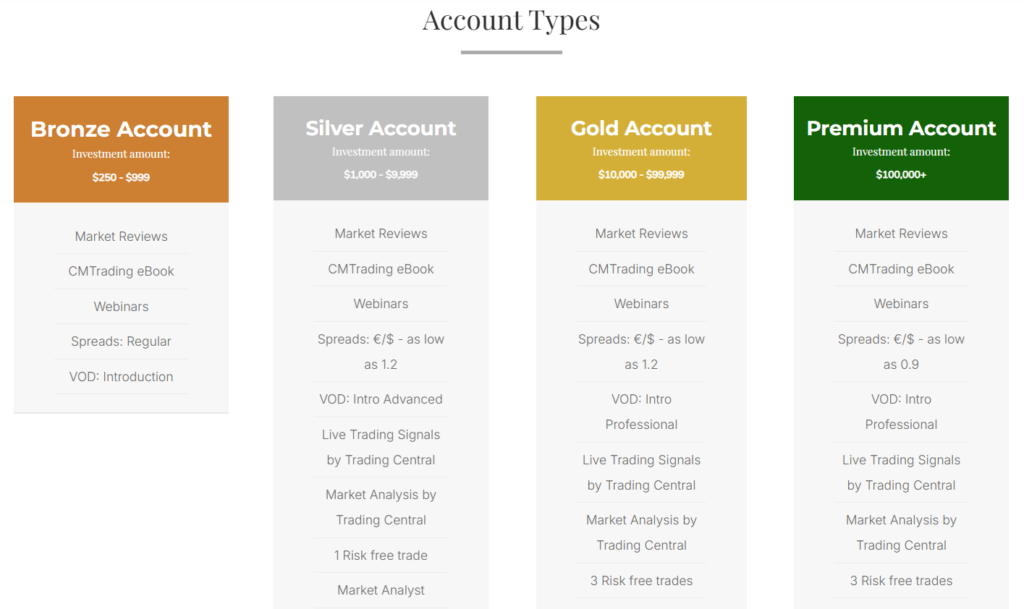Click CMTrading eBook in the Silver column
The image size is (1024, 609).
click(x=381, y=269)
